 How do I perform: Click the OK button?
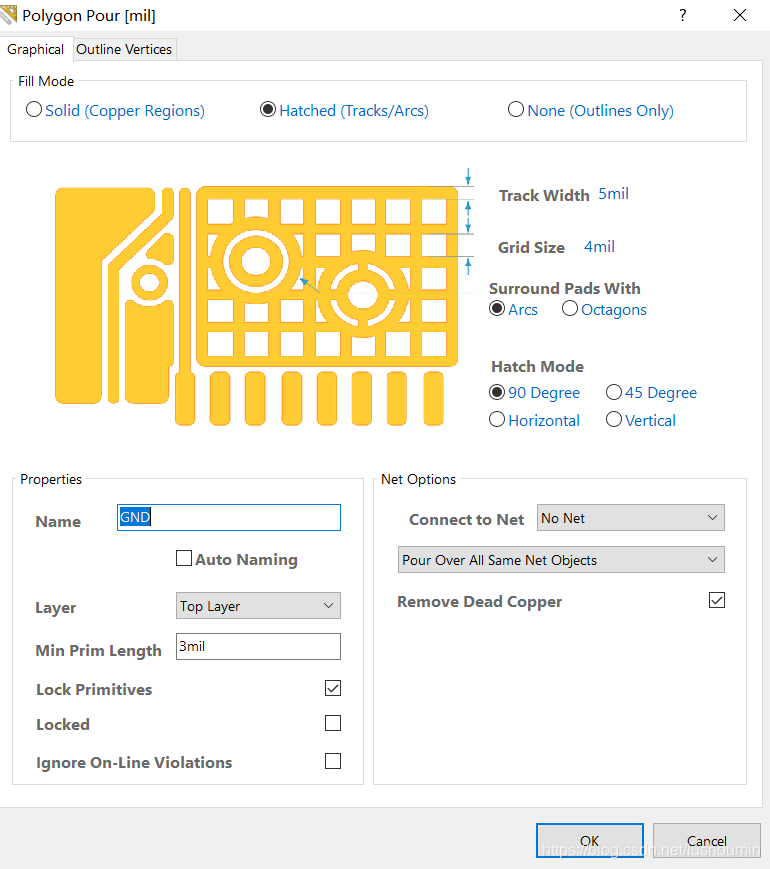click(x=589, y=840)
